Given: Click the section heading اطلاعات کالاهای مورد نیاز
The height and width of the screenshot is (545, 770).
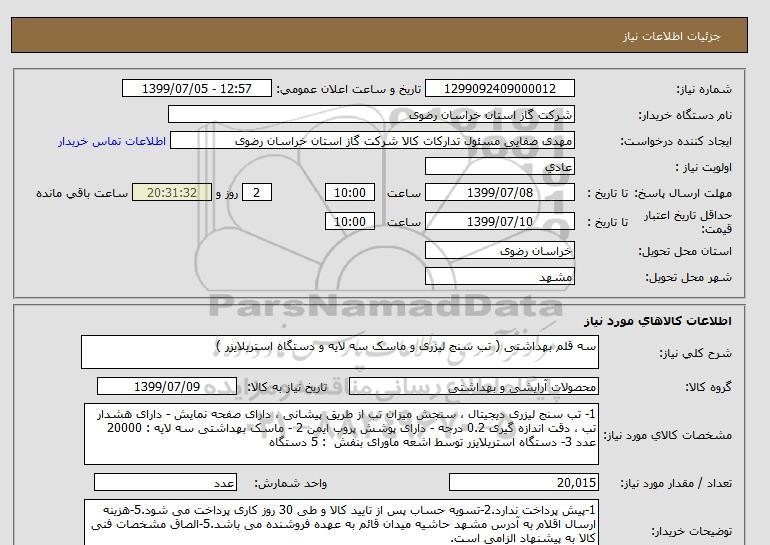Looking at the screenshot, I should tap(658, 321).
